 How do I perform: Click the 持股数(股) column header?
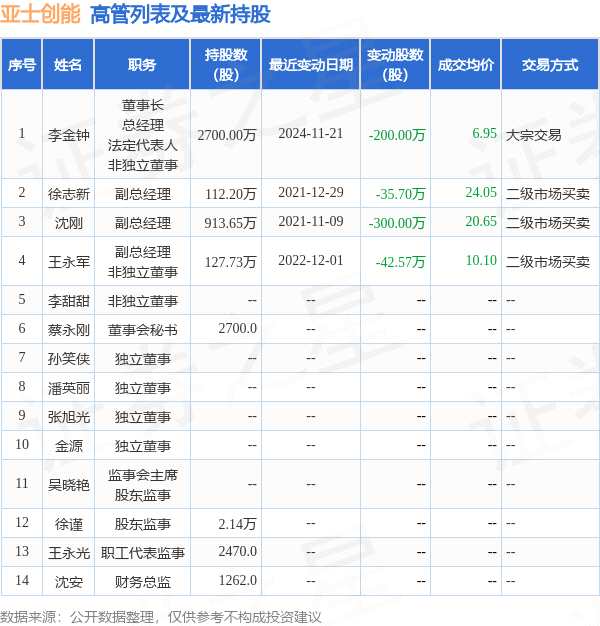click(x=226, y=64)
